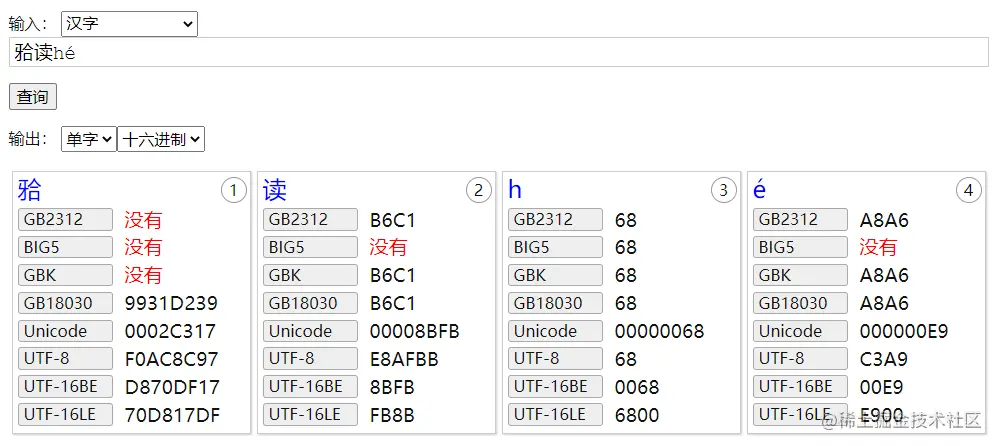Click UTF-16BE button in the é card
997x446 pixels.
(x=801, y=387)
